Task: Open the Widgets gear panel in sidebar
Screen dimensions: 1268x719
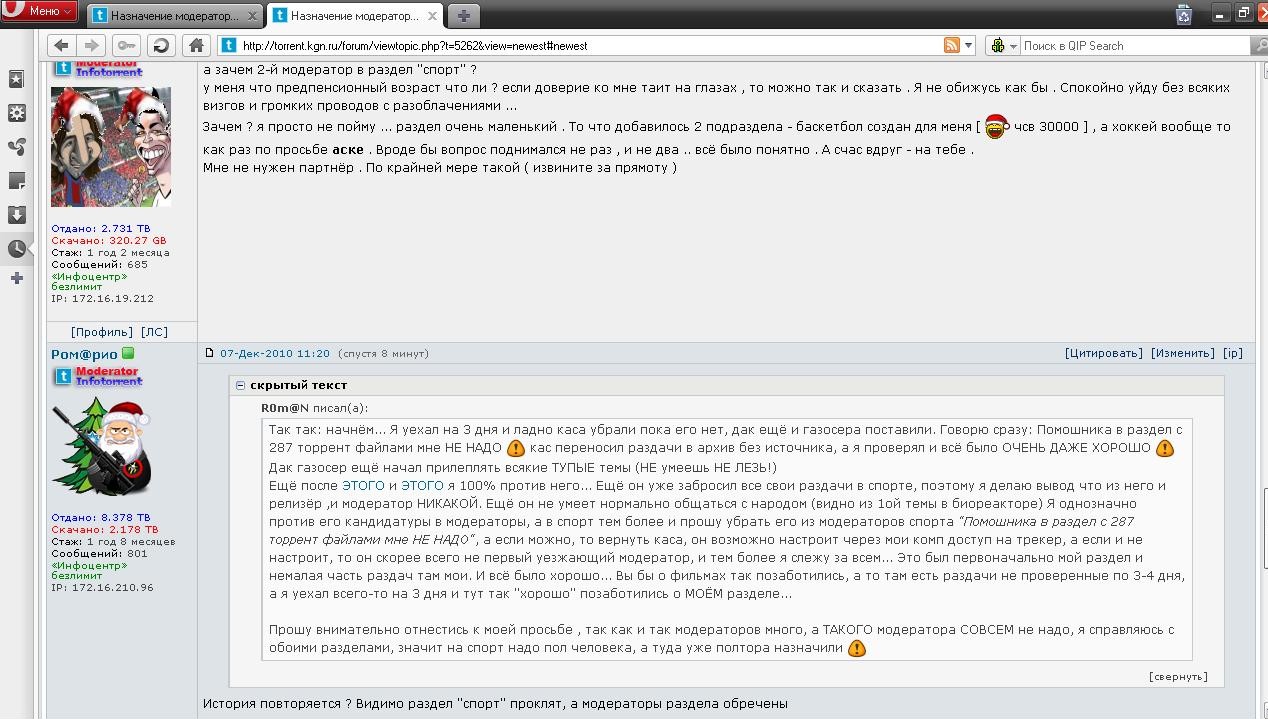Action: (16, 114)
